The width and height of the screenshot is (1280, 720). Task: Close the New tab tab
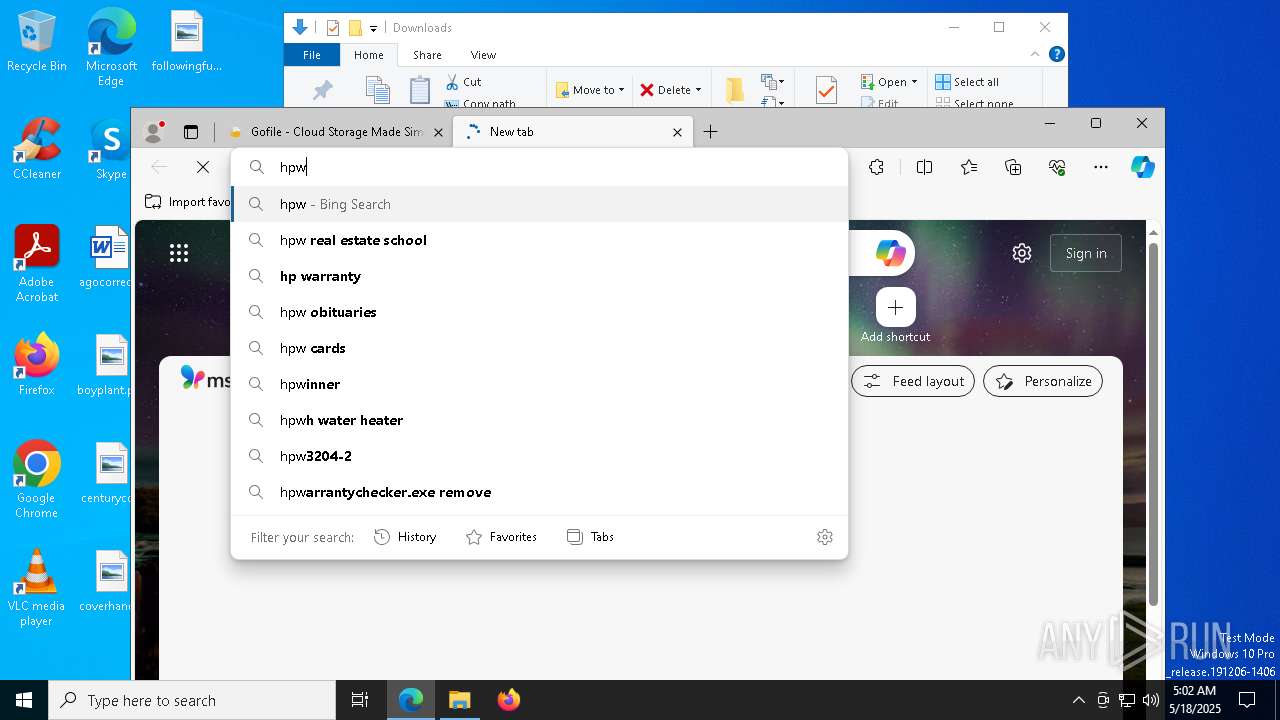pyautogui.click(x=677, y=132)
